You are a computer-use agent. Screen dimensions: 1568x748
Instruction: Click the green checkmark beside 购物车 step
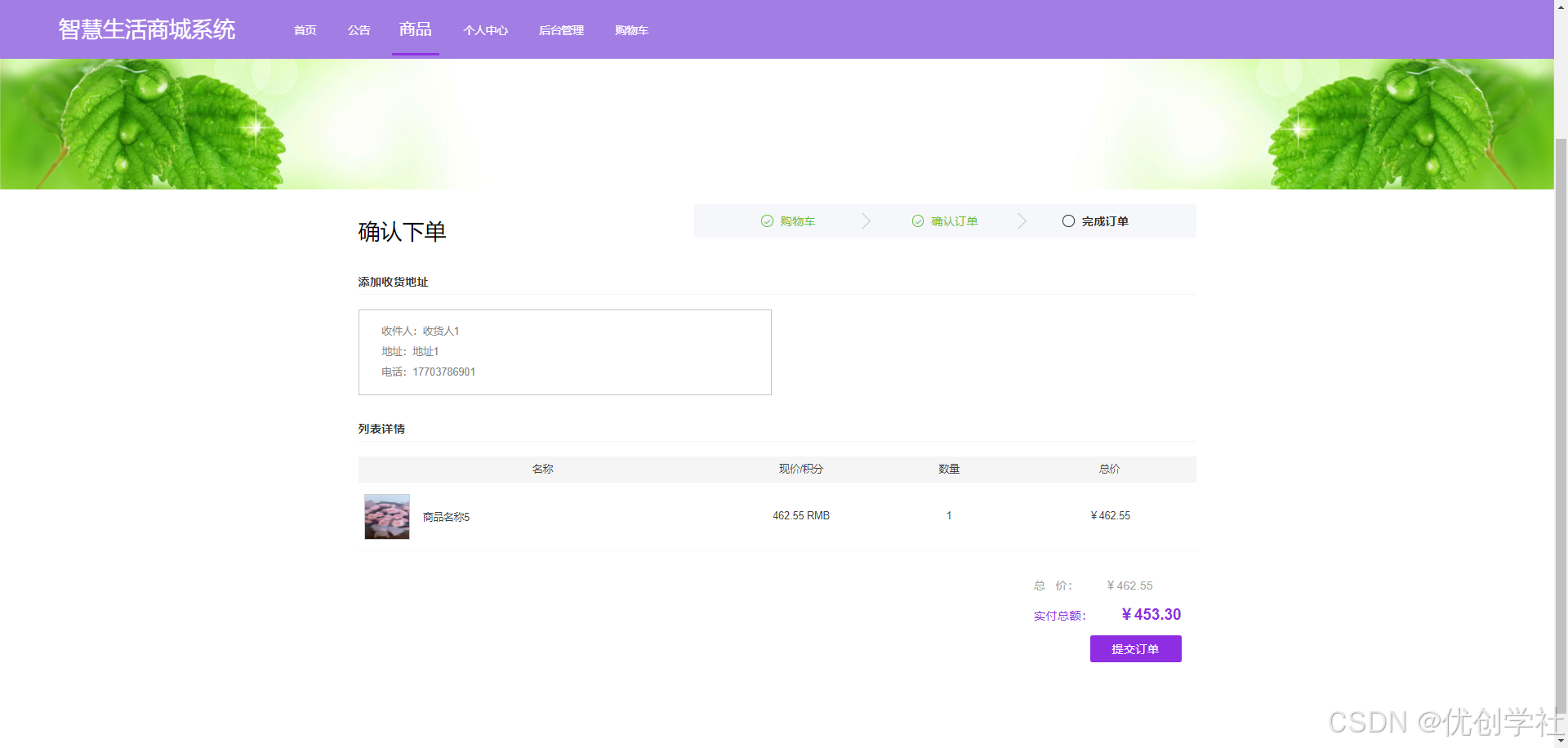tap(766, 220)
